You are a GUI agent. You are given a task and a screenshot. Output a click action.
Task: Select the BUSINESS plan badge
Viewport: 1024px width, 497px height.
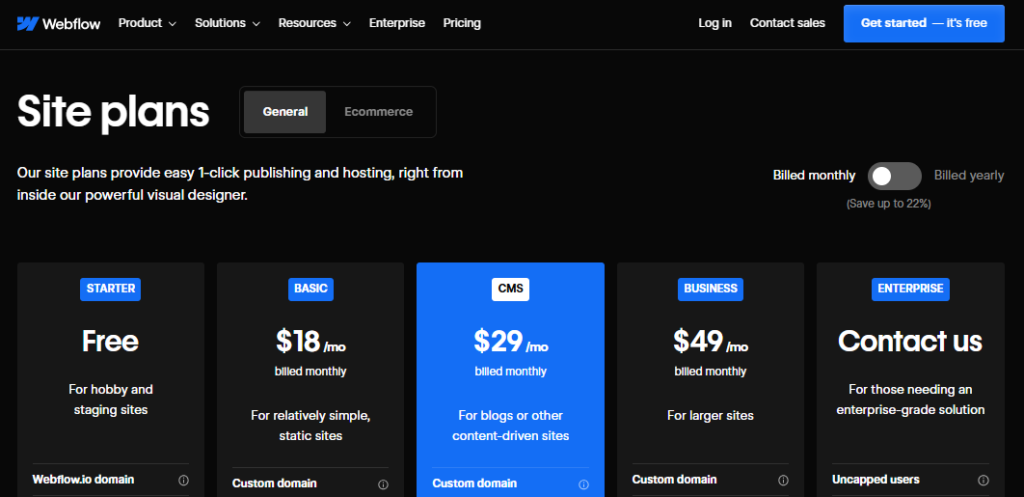point(711,289)
